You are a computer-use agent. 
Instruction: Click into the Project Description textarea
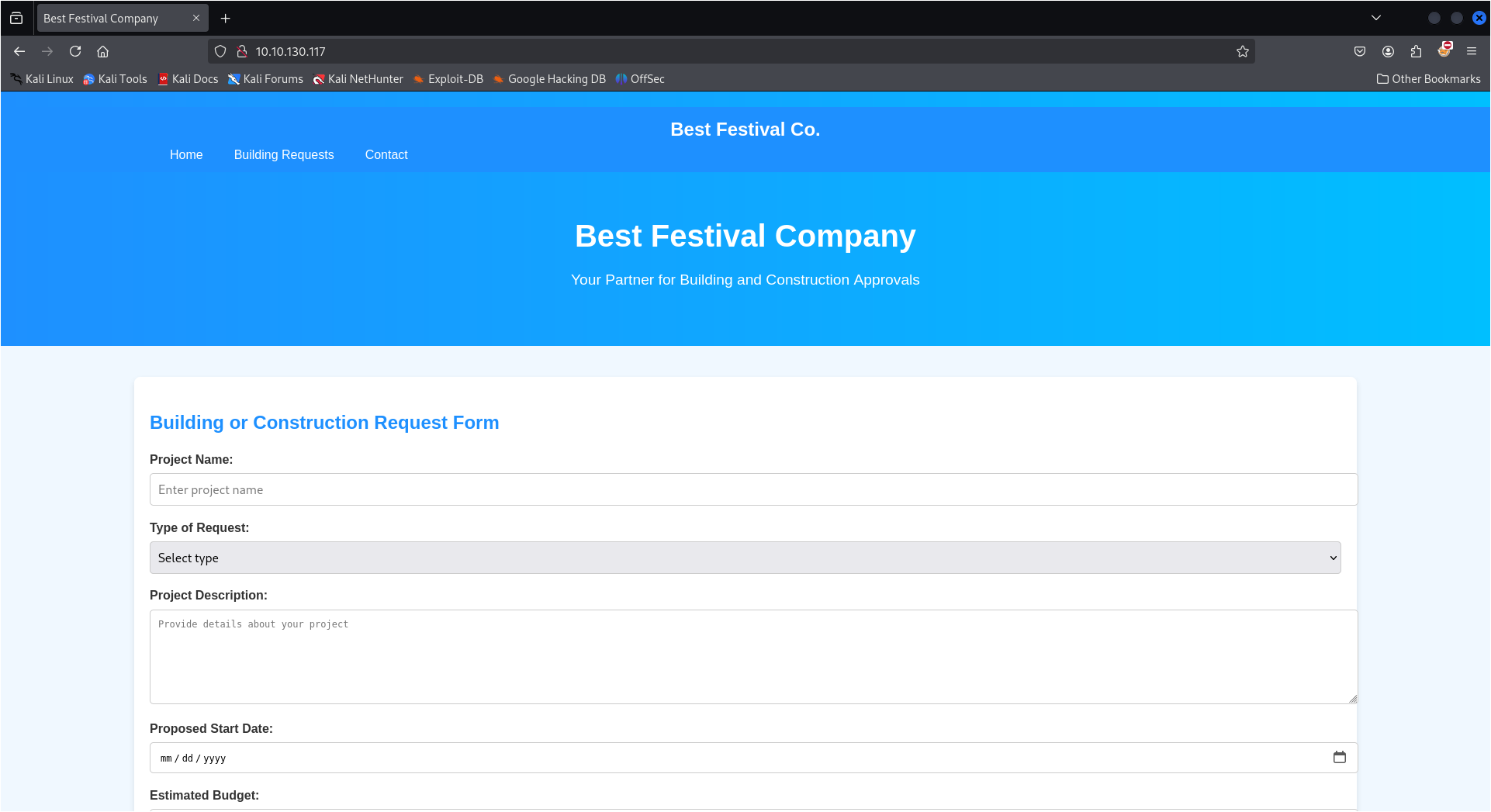point(753,657)
